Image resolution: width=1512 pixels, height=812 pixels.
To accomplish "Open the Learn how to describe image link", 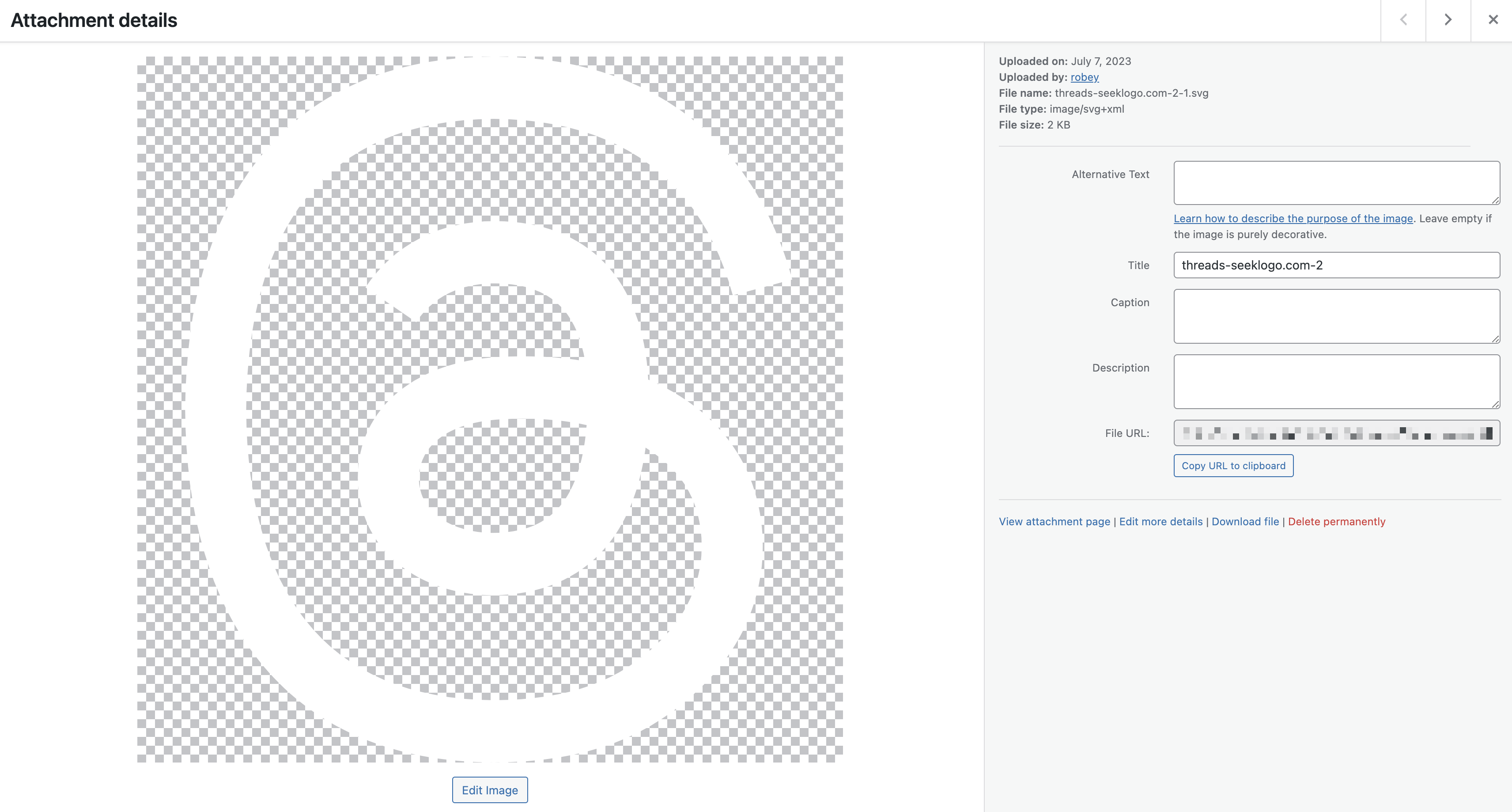I will [1293, 218].
